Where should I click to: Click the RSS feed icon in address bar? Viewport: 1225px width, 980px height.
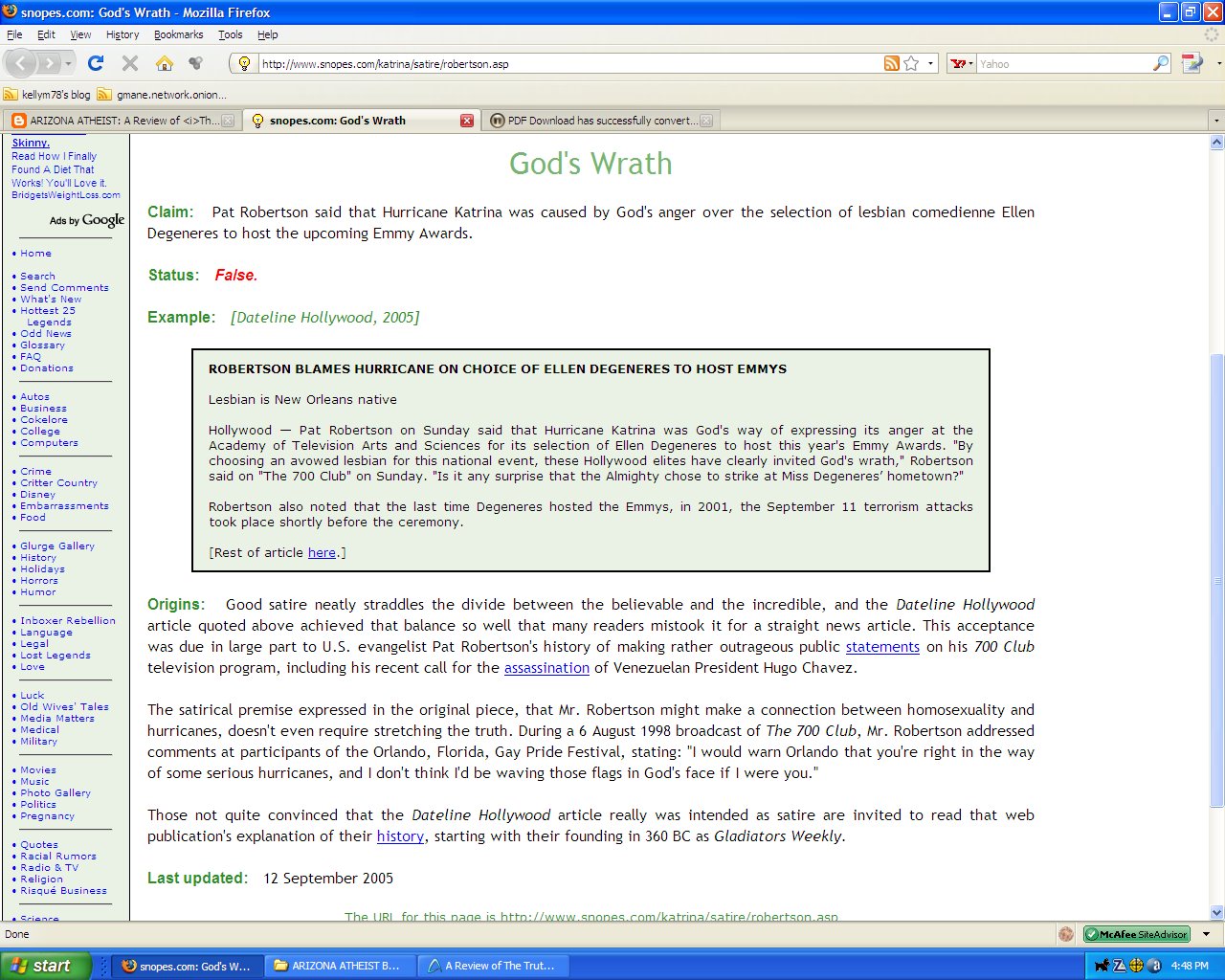(892, 64)
